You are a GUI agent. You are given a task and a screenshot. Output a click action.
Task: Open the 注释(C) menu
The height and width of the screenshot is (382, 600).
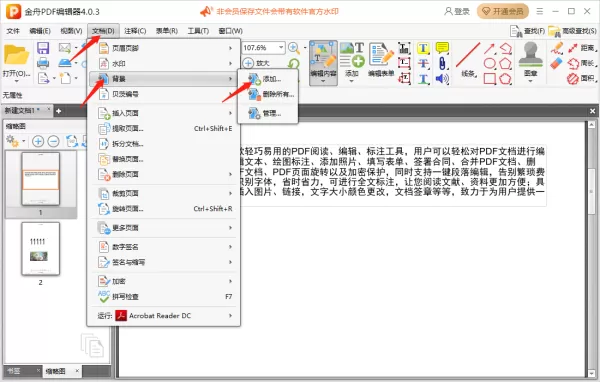(135, 31)
